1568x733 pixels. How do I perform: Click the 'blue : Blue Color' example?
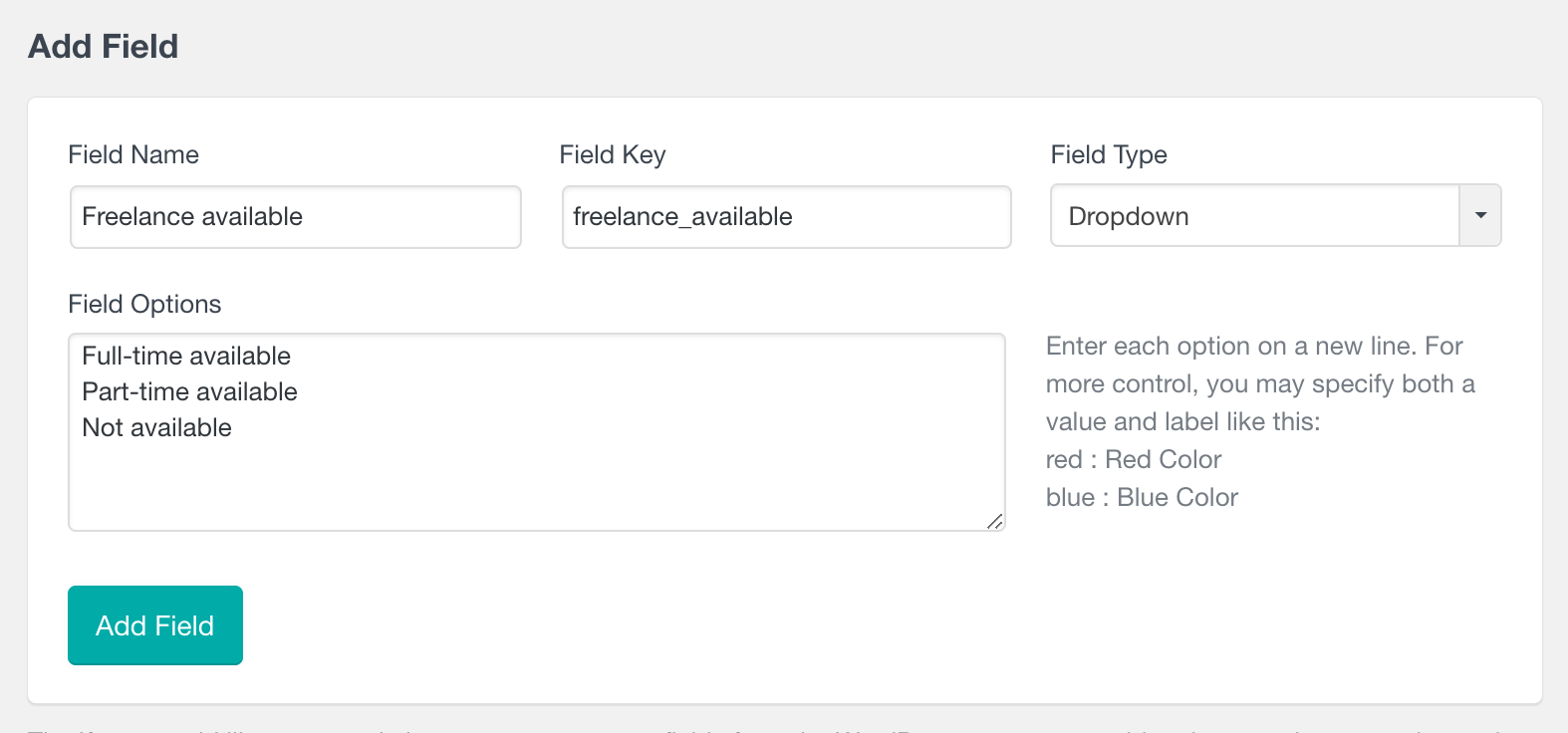click(1142, 497)
